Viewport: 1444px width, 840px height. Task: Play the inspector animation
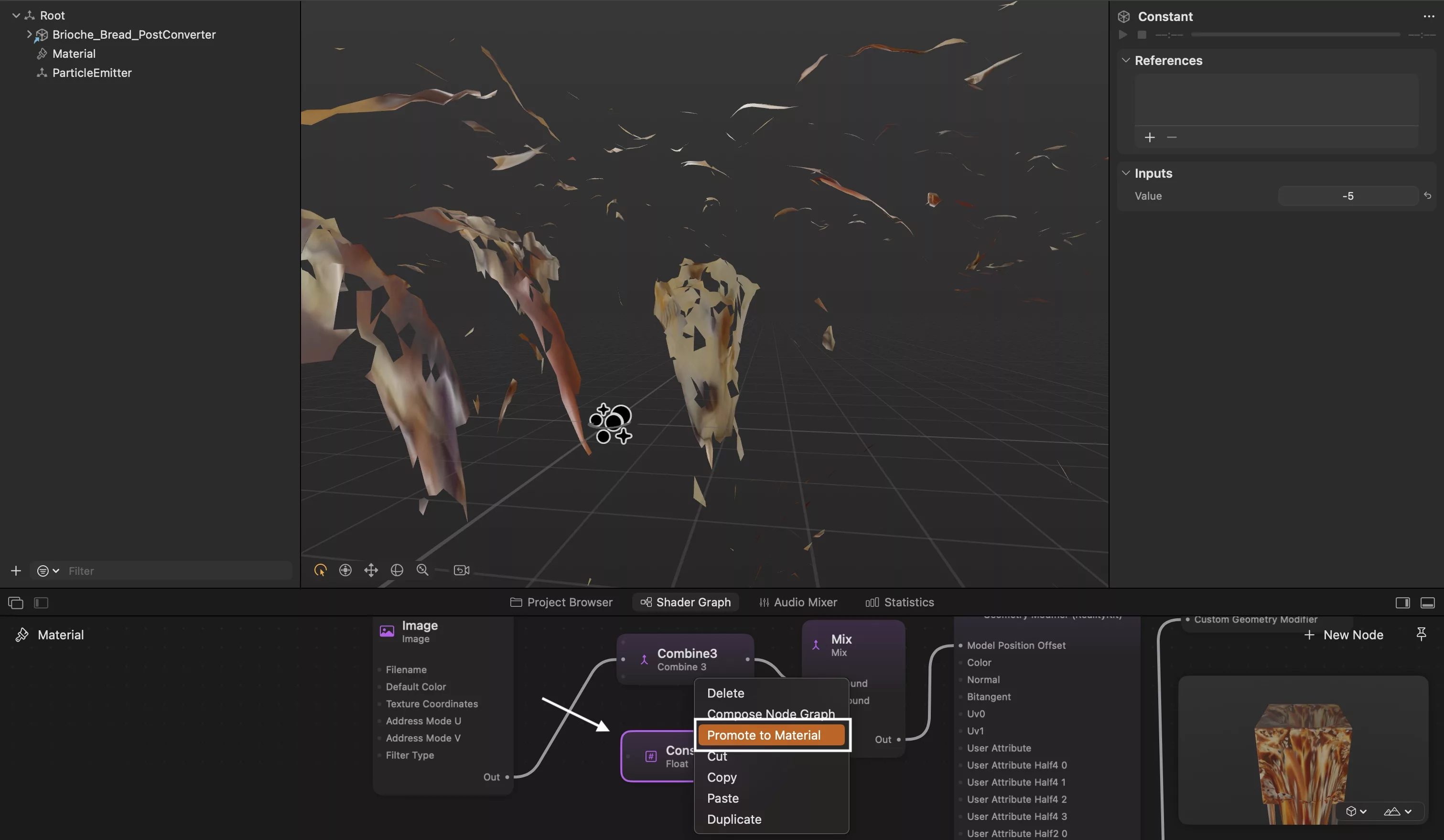(1122, 35)
